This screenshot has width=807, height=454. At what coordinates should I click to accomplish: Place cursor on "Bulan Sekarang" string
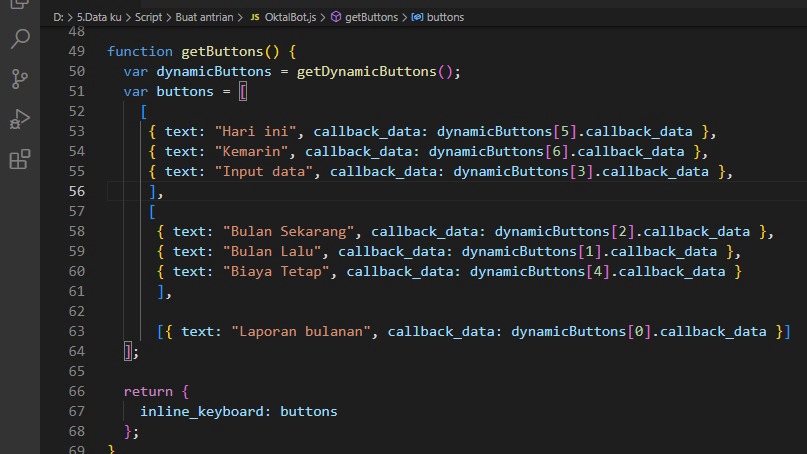tap(288, 231)
